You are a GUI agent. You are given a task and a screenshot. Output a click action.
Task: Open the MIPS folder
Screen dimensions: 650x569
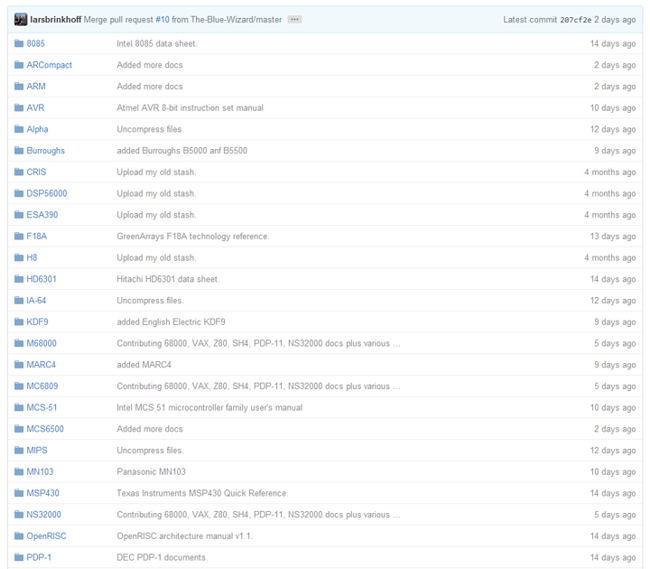[x=37, y=450]
